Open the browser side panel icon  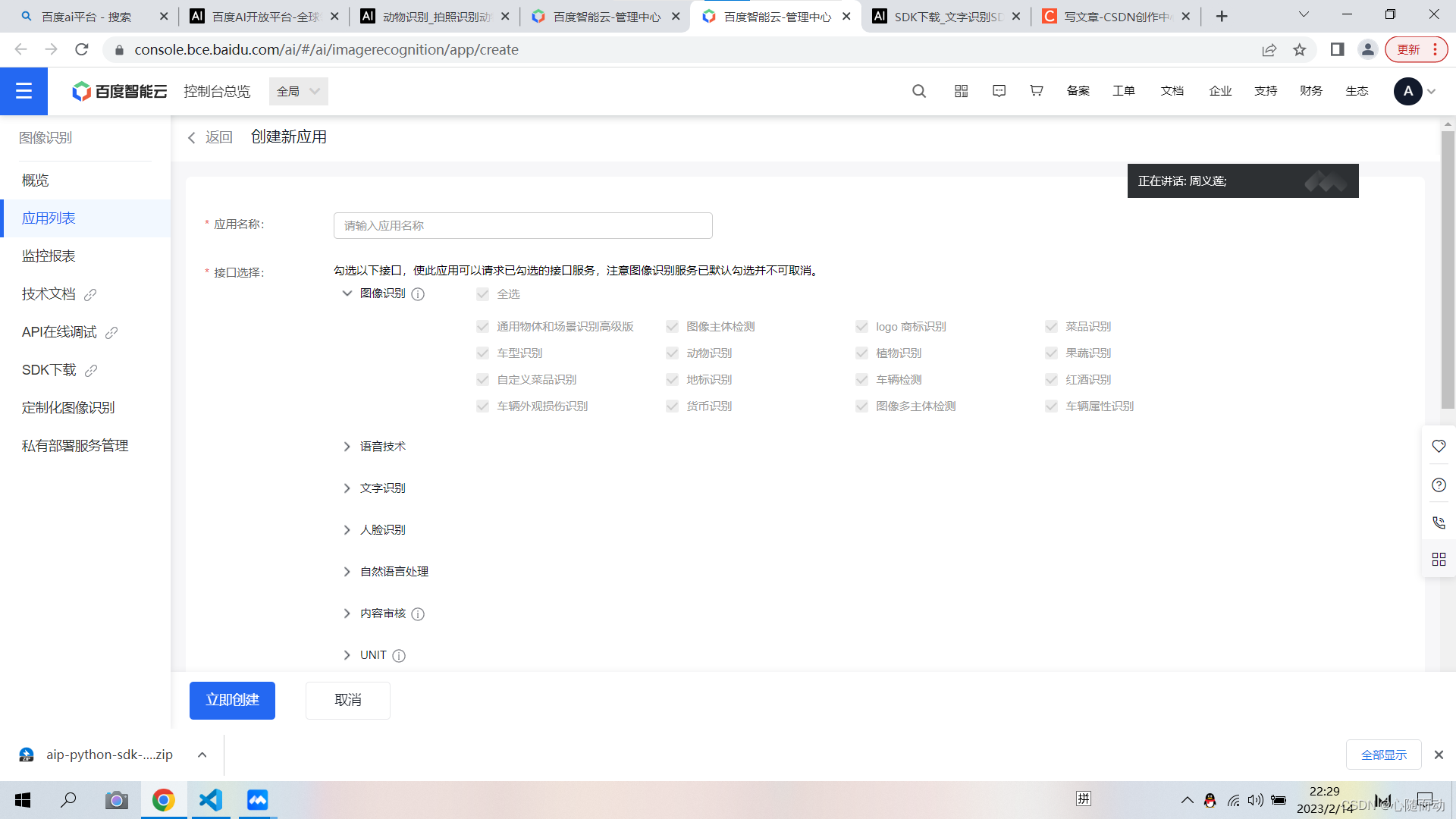(x=1338, y=49)
